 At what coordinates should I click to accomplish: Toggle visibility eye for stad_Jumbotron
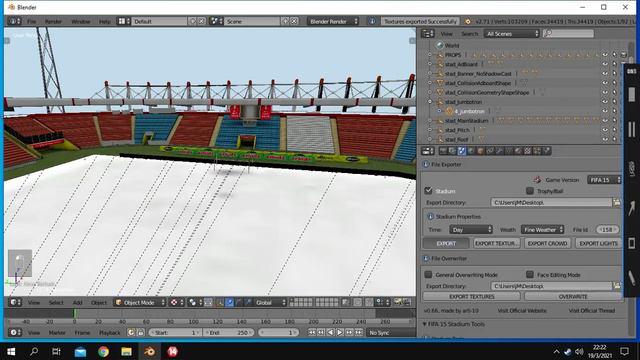pos(604,102)
